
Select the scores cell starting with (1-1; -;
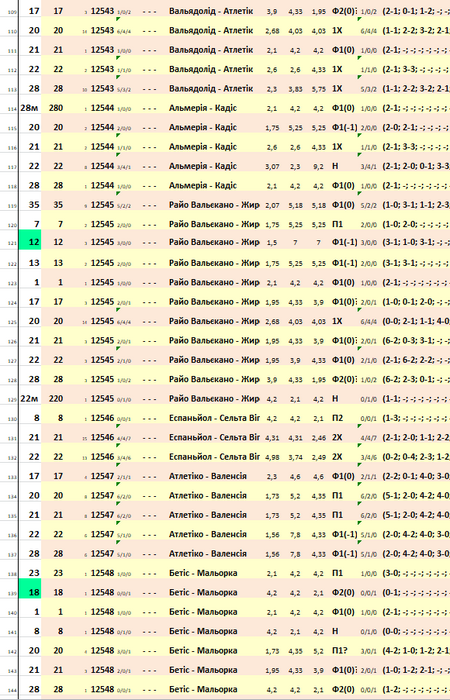point(415,399)
